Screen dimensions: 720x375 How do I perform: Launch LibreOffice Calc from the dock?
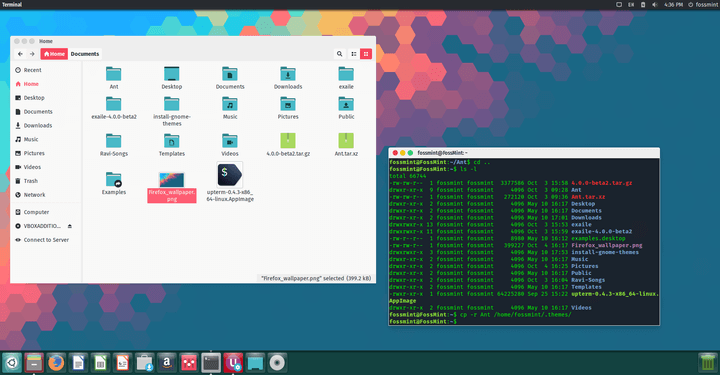pyautogui.click(x=100, y=363)
